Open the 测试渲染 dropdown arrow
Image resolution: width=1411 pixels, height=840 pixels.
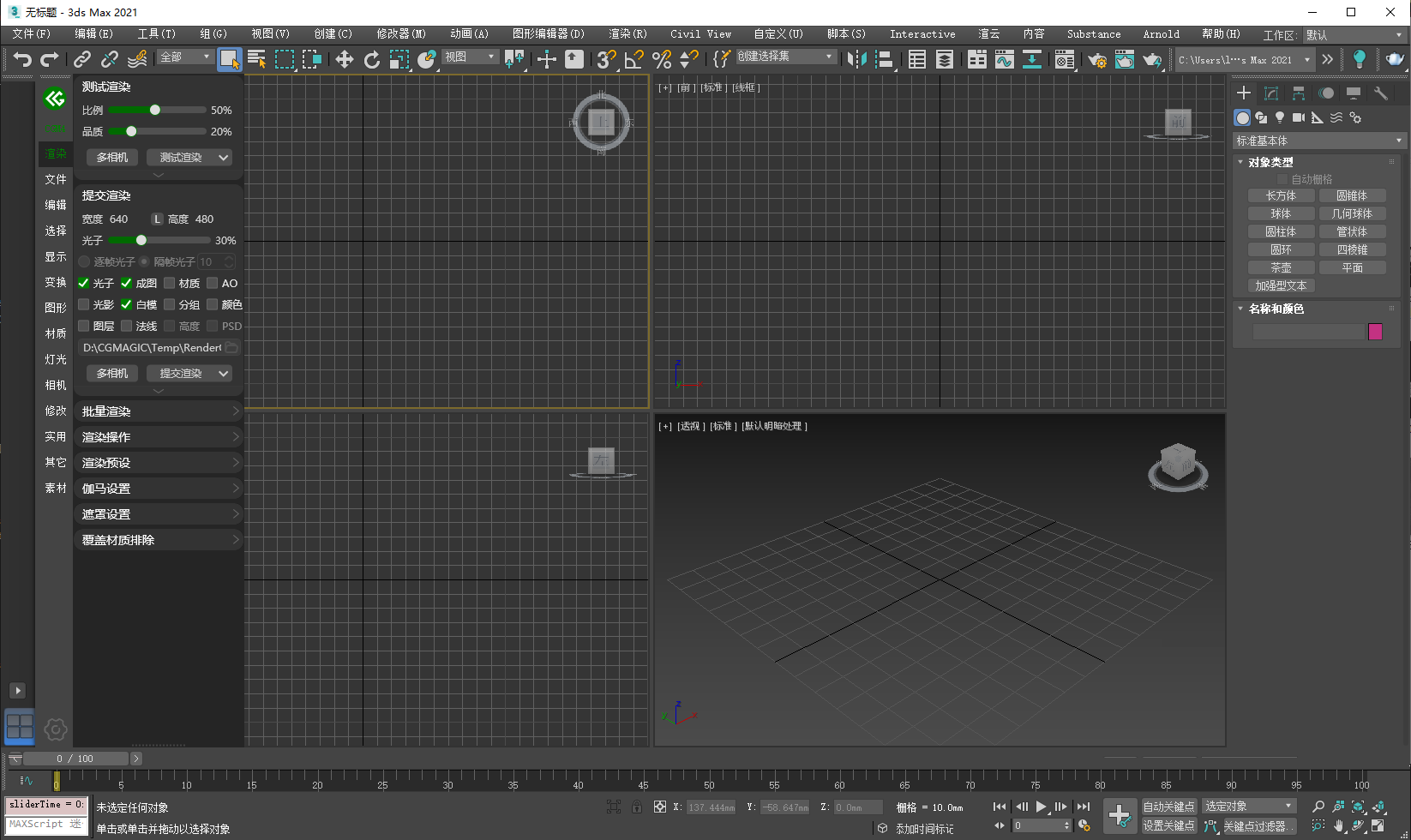click(222, 157)
